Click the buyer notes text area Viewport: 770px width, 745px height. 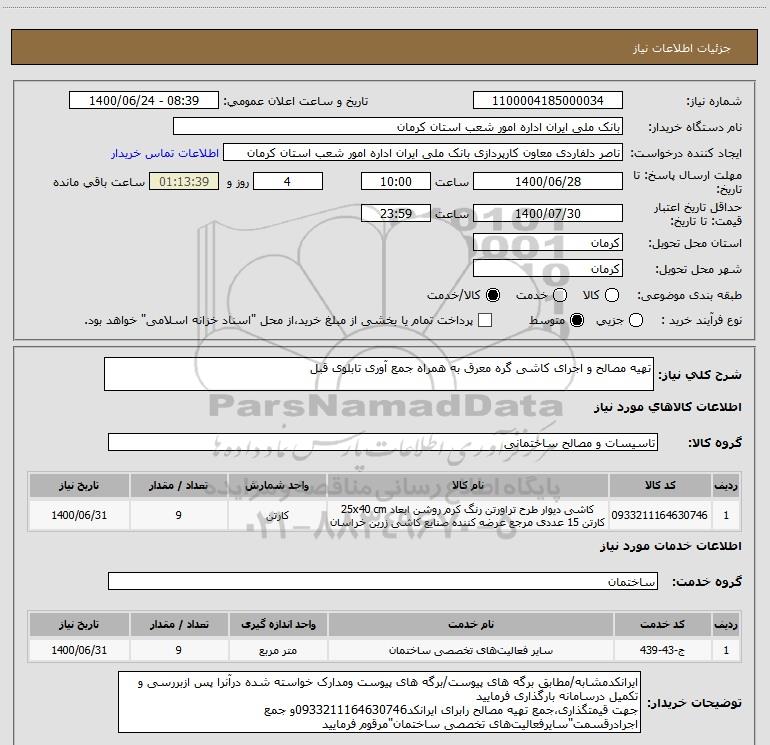(380, 702)
